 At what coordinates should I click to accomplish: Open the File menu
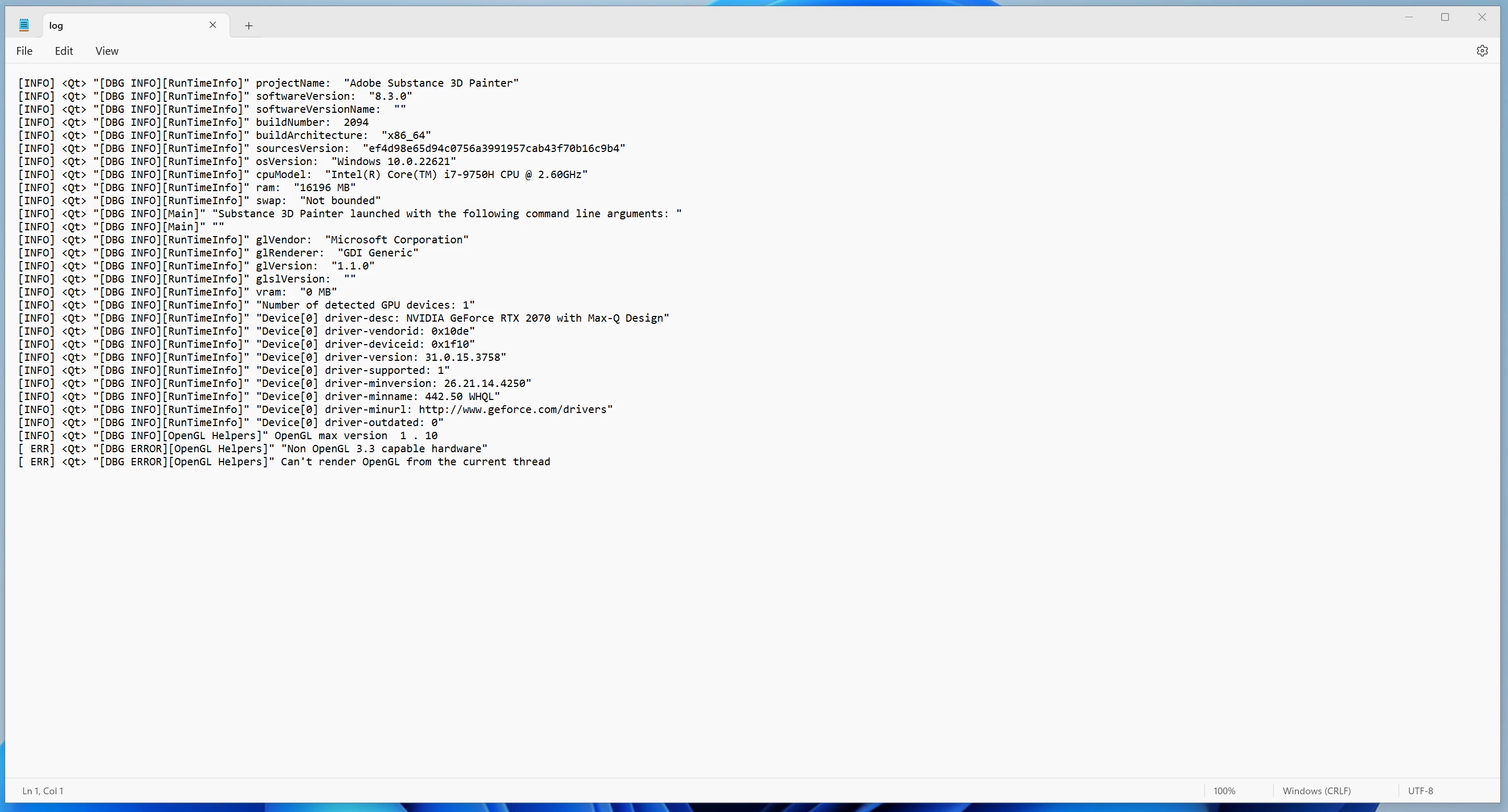click(25, 51)
